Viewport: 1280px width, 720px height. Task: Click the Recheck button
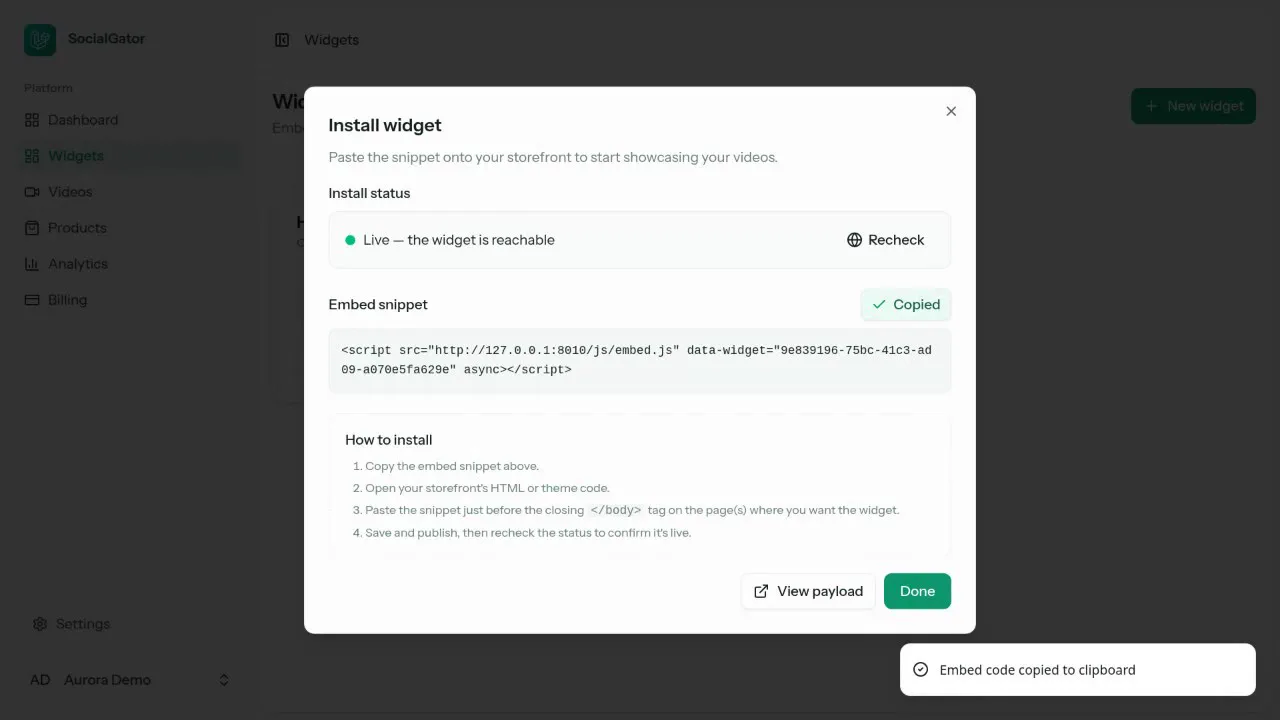886,240
